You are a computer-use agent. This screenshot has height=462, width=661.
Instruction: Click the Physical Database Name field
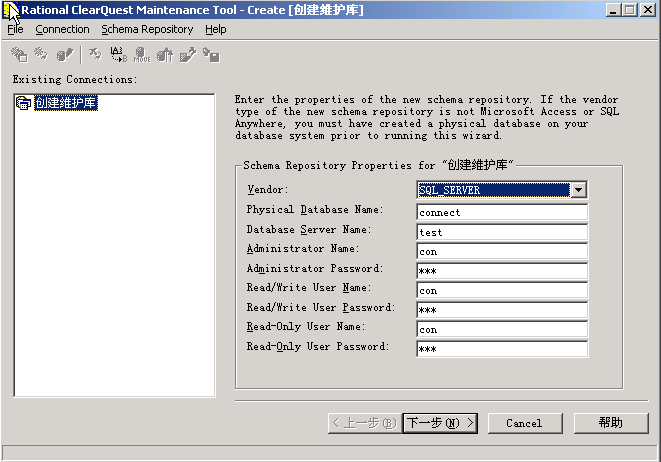[x=502, y=212]
